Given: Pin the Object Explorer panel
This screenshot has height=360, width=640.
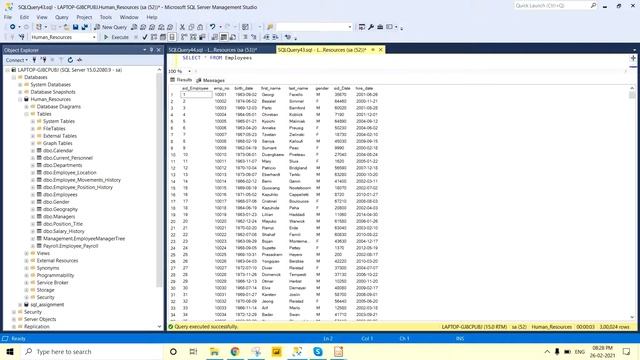Looking at the screenshot, I should pyautogui.click(x=151, y=50).
